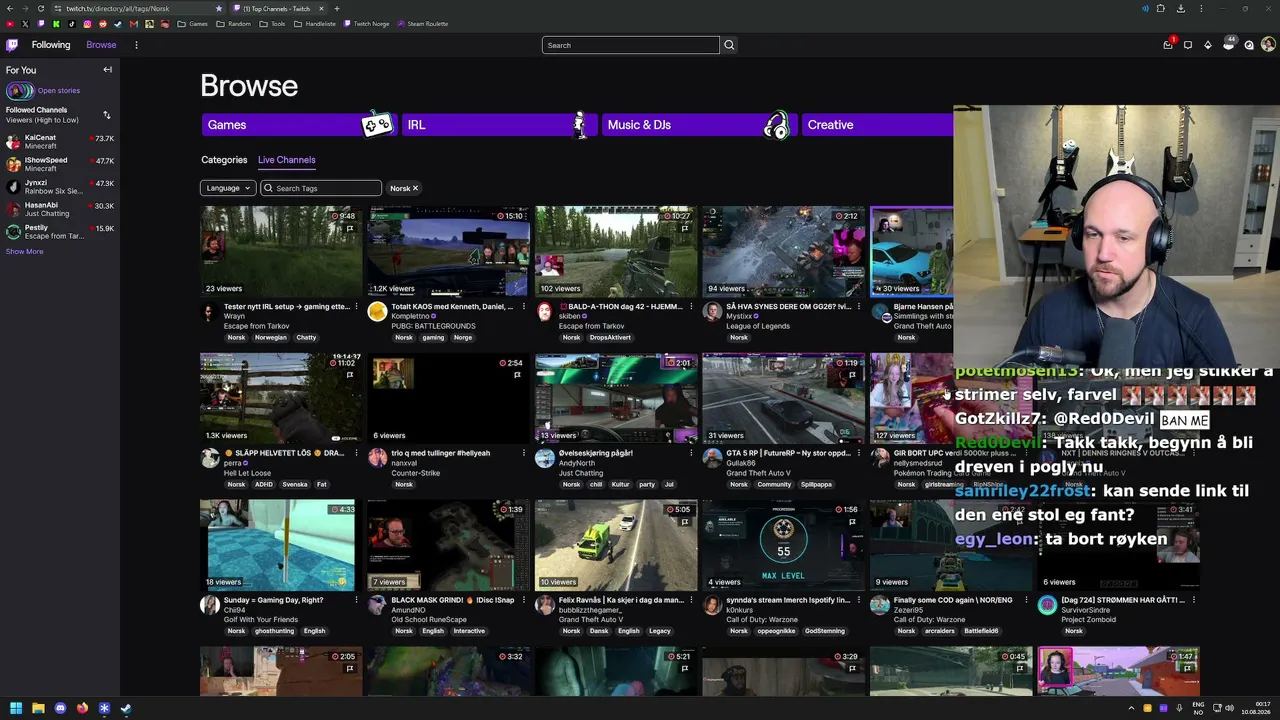
Task: Open the Twitch notifications inbox icon
Action: (x=1168, y=45)
